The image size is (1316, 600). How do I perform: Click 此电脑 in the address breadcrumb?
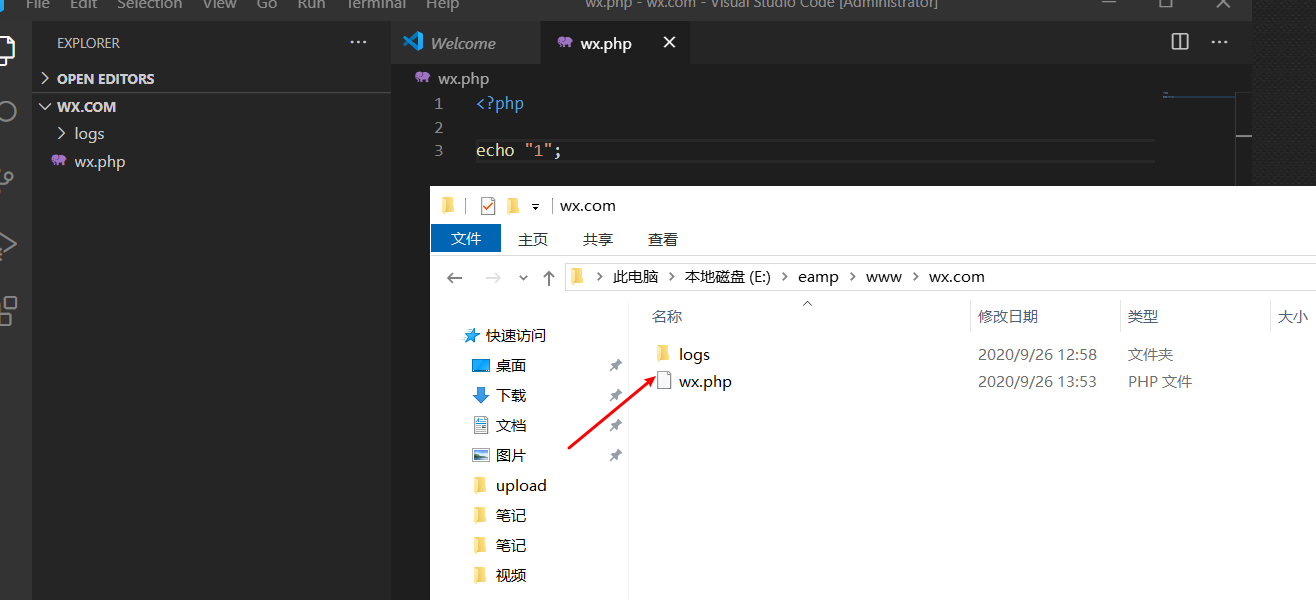click(636, 277)
